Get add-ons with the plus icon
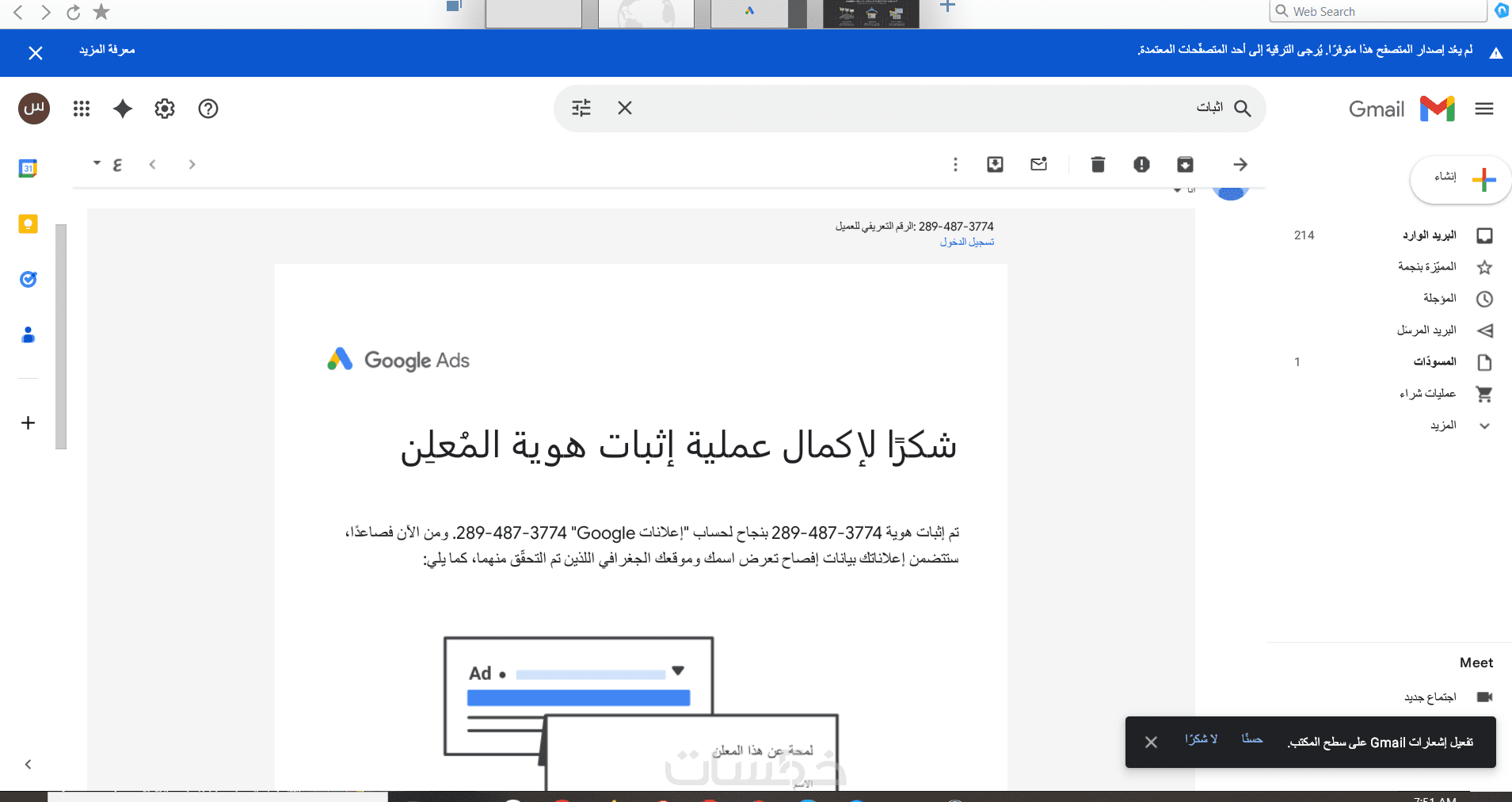Image resolution: width=1512 pixels, height=802 pixels. (28, 422)
